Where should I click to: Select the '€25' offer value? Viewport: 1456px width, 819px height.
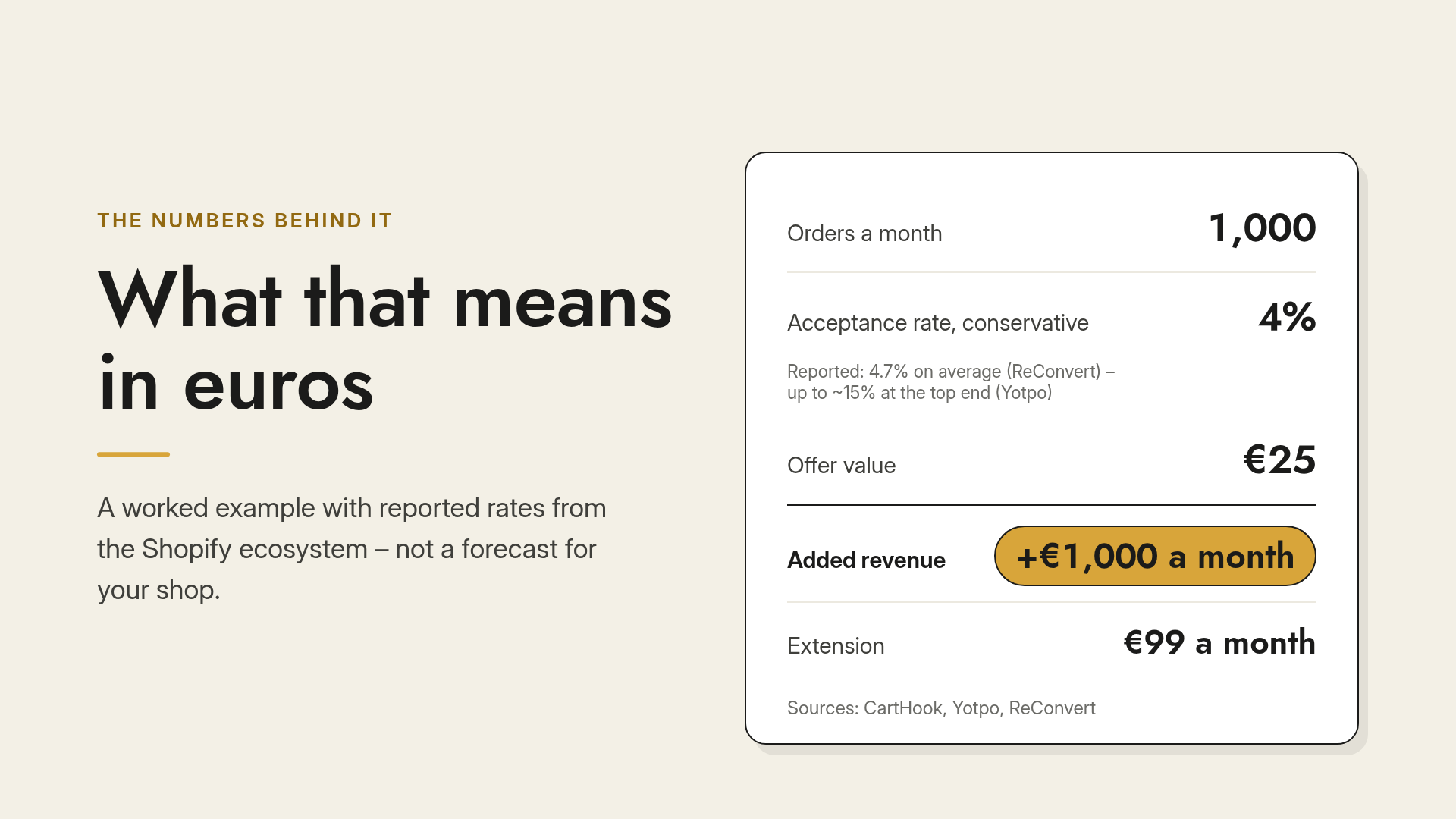pyautogui.click(x=1280, y=460)
